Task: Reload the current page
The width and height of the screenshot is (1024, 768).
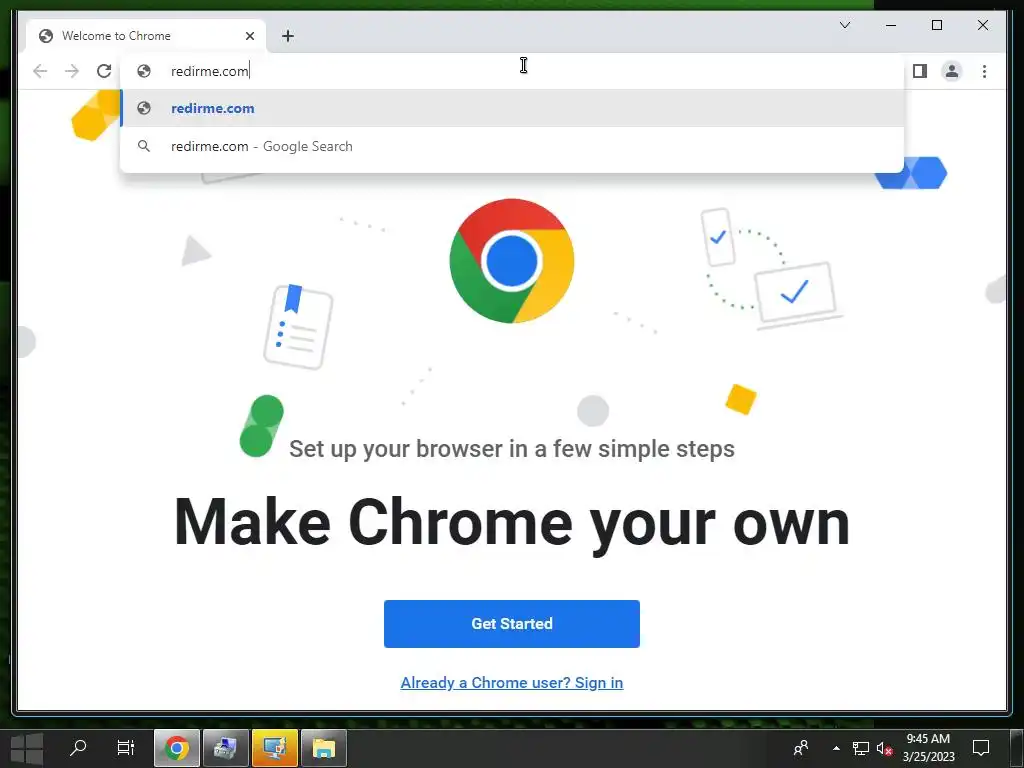Action: (104, 71)
